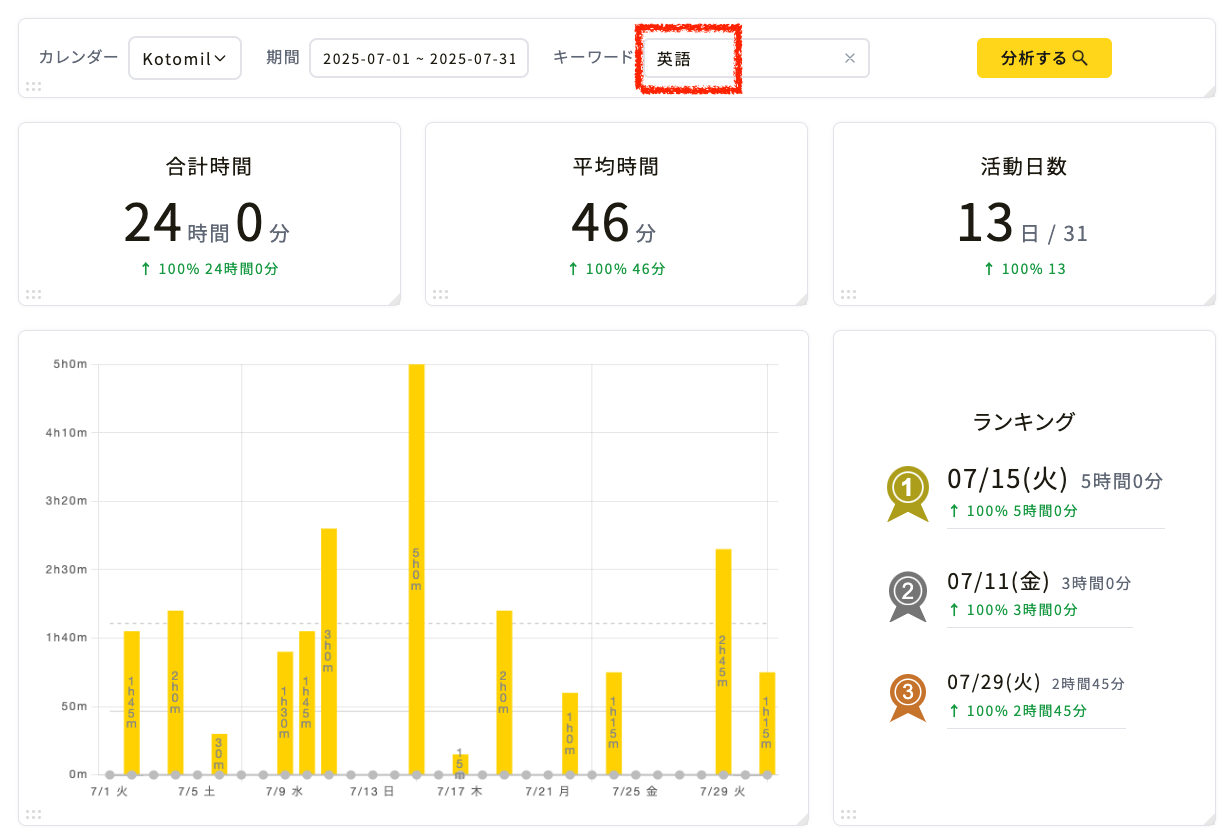Click the drag handle on the 活動日数 card
Screen dimensions: 1229x840
point(848,294)
